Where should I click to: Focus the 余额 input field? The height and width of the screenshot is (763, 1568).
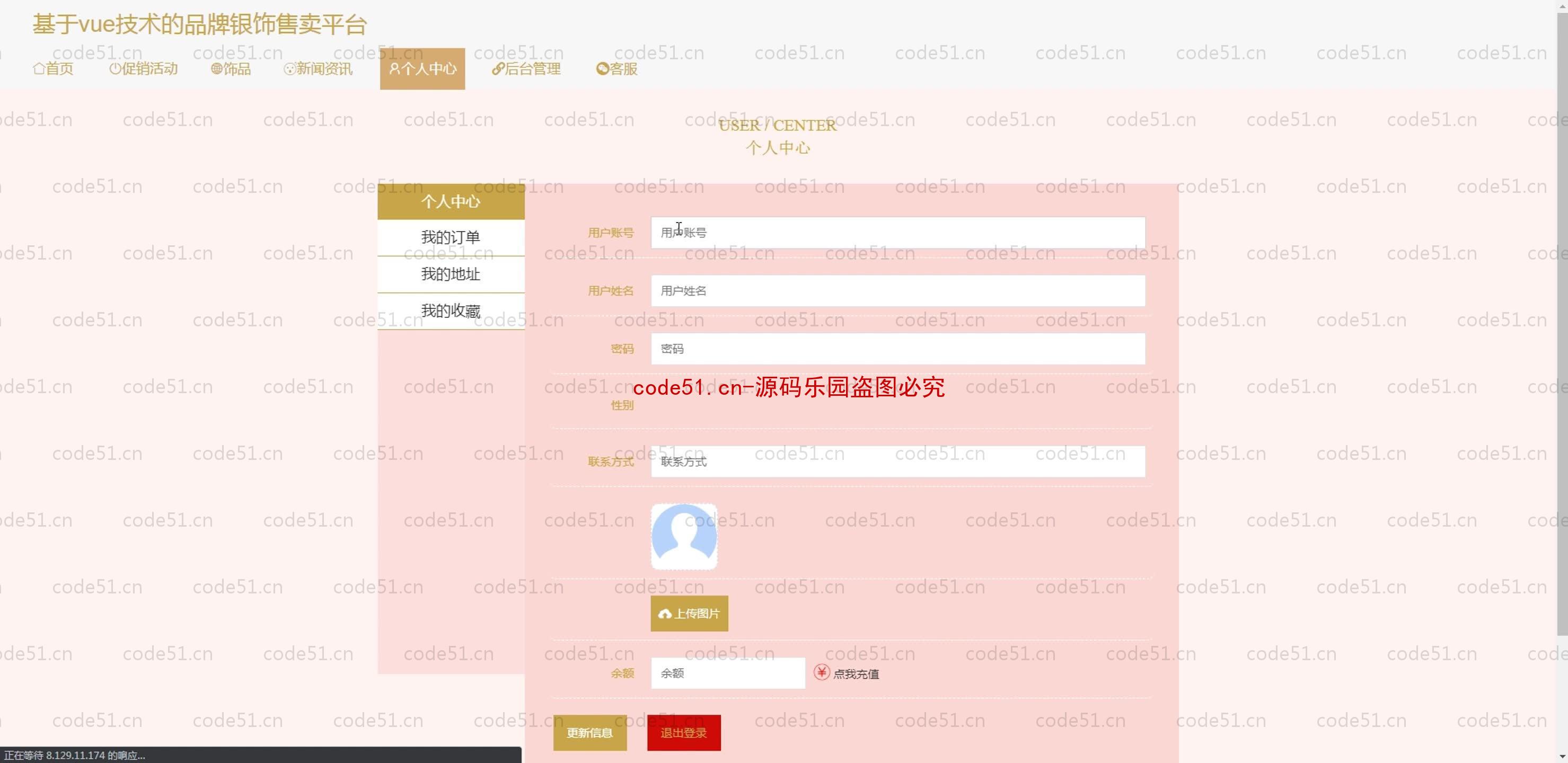click(x=728, y=673)
